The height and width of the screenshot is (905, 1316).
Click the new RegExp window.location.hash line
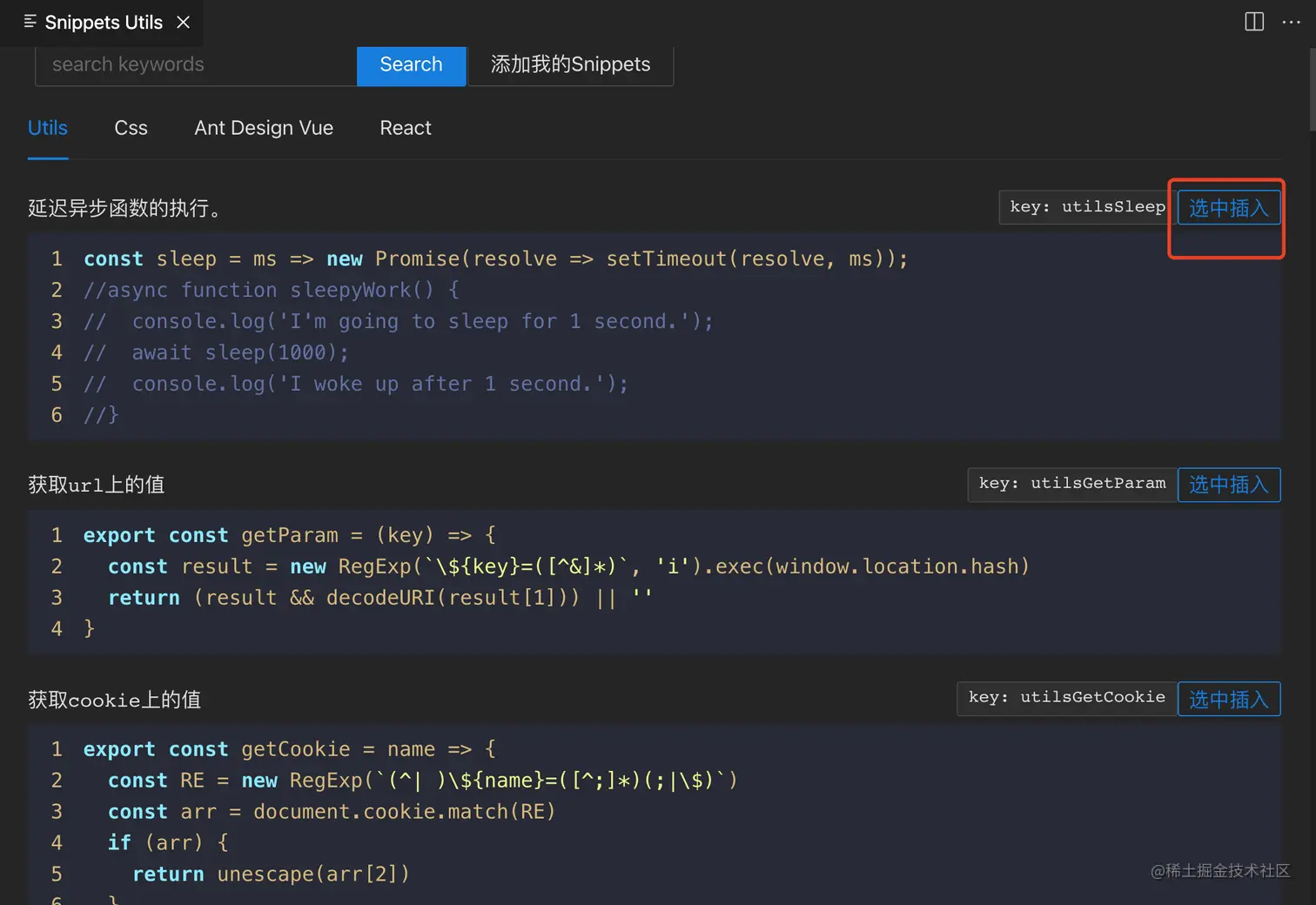pos(569,567)
